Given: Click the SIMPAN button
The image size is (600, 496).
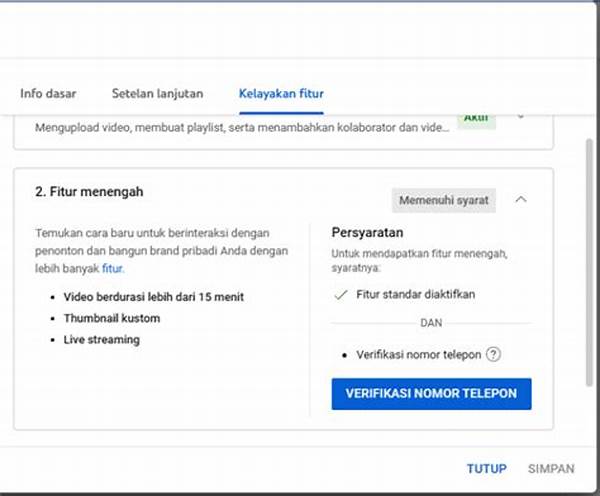Looking at the screenshot, I should click(x=551, y=468).
